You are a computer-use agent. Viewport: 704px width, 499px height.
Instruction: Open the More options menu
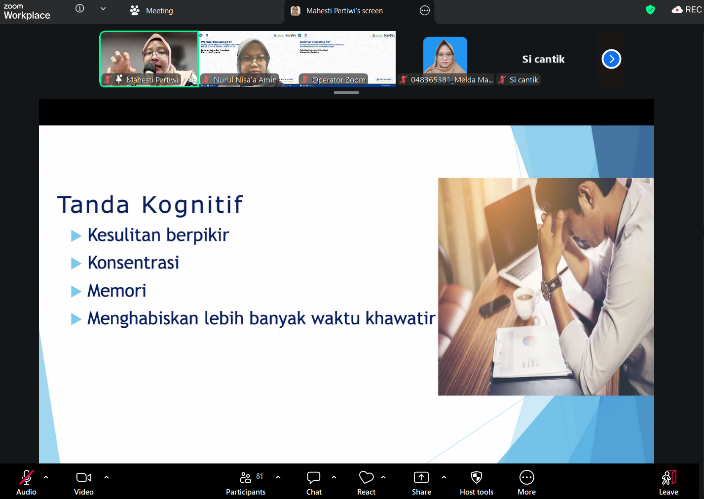526,483
